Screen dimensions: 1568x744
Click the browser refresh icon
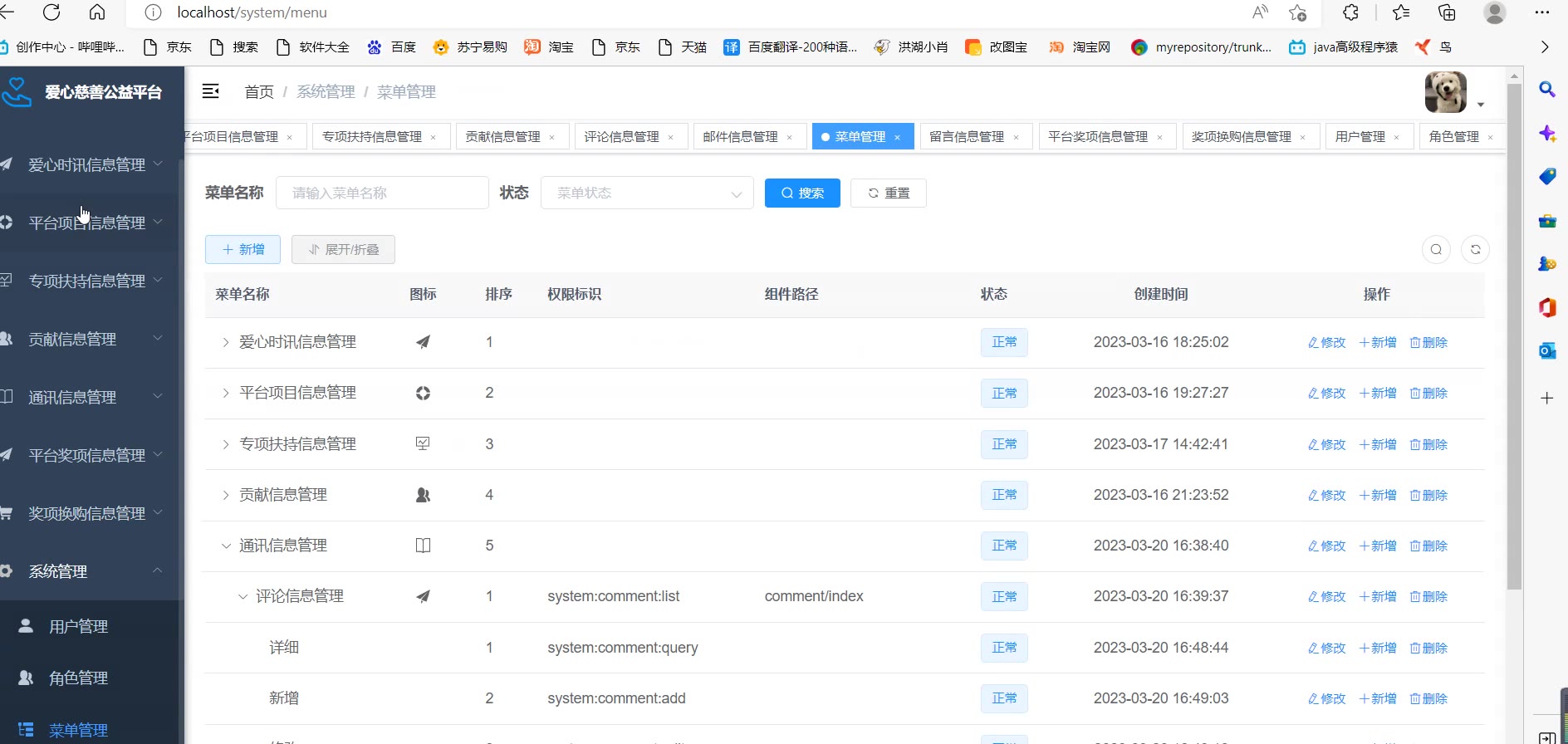51,12
